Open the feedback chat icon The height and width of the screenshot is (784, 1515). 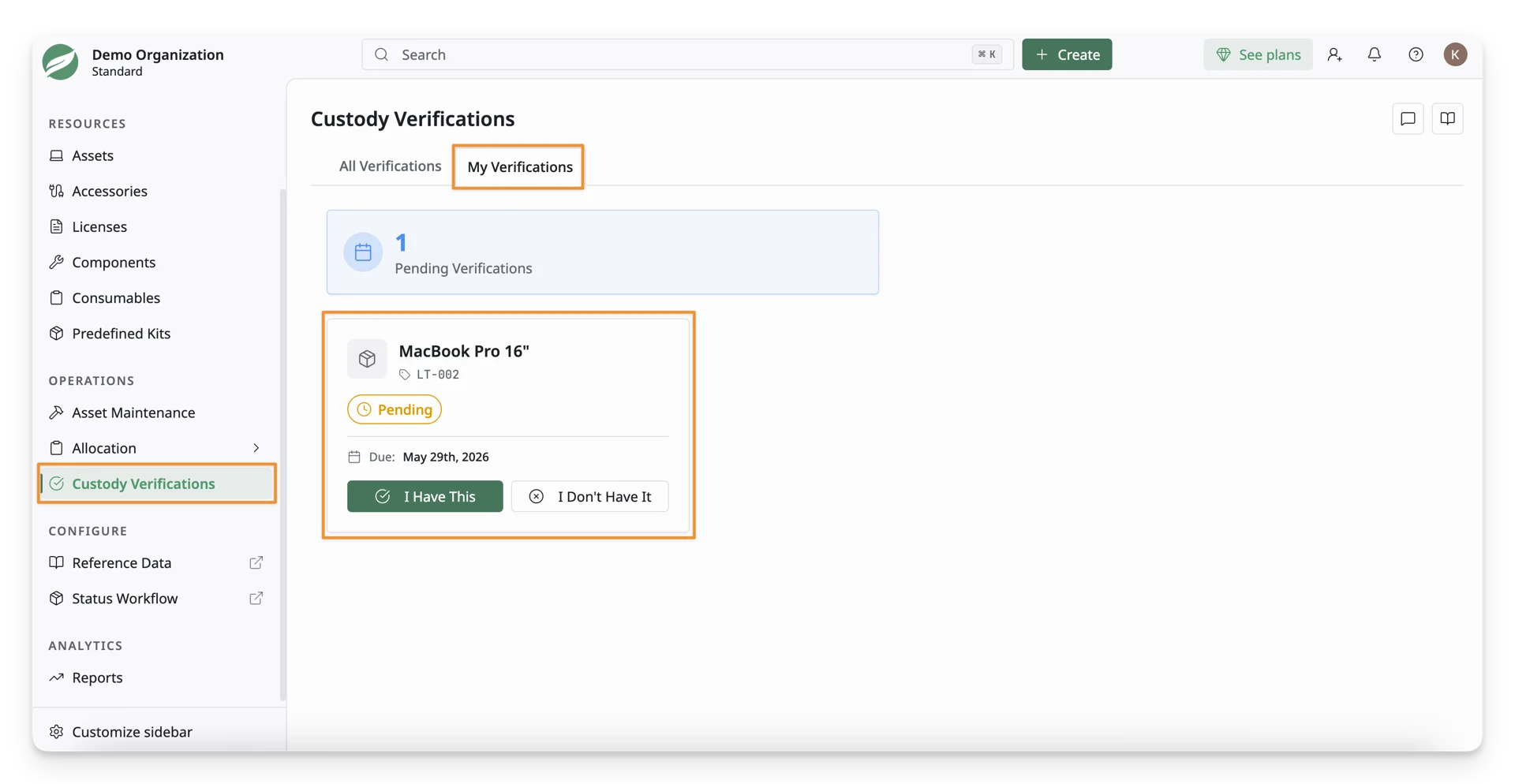click(x=1408, y=119)
